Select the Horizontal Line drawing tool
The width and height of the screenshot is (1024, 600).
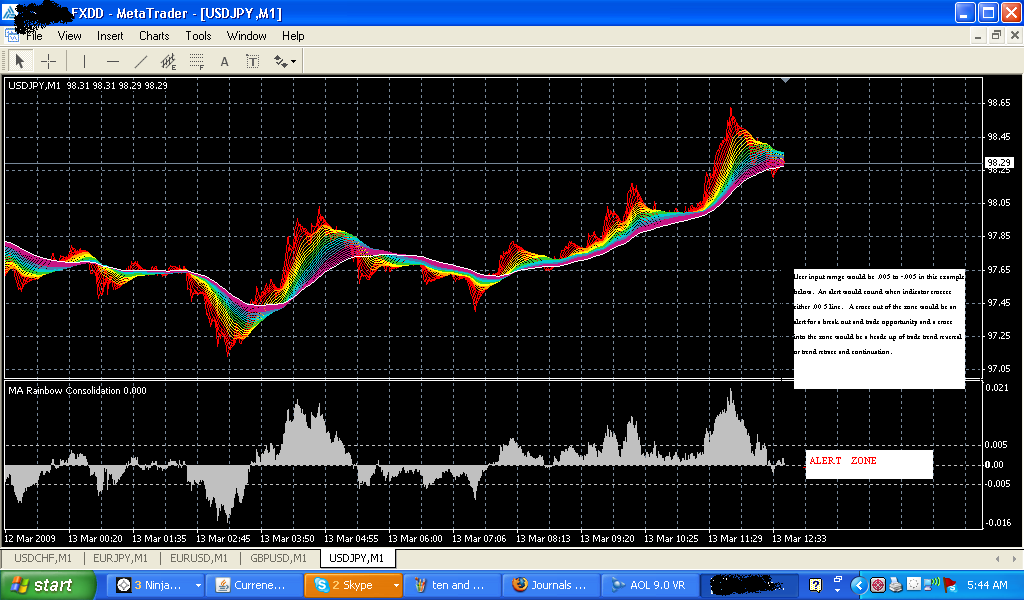pos(112,61)
